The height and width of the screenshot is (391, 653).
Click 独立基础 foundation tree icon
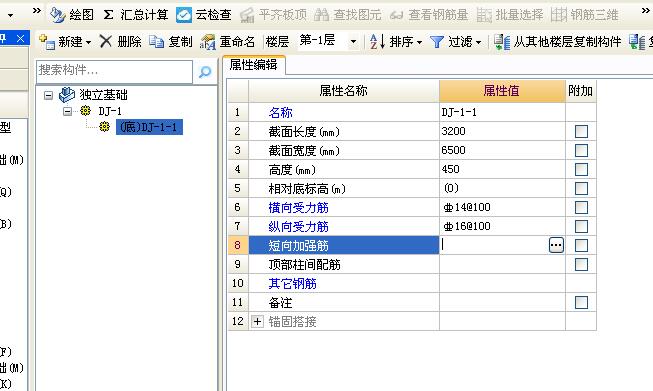coord(67,95)
